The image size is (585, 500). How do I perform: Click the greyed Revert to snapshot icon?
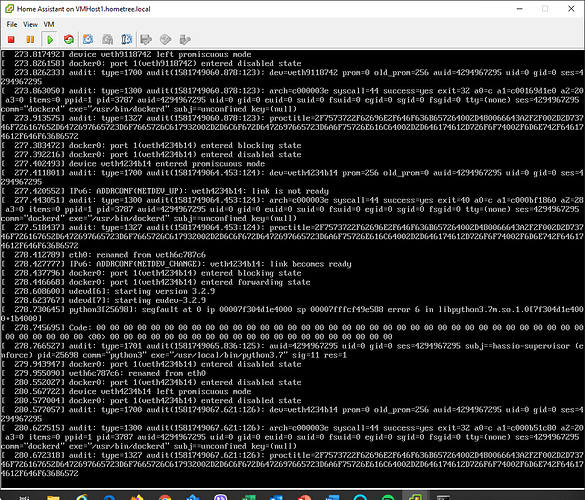tap(107, 39)
